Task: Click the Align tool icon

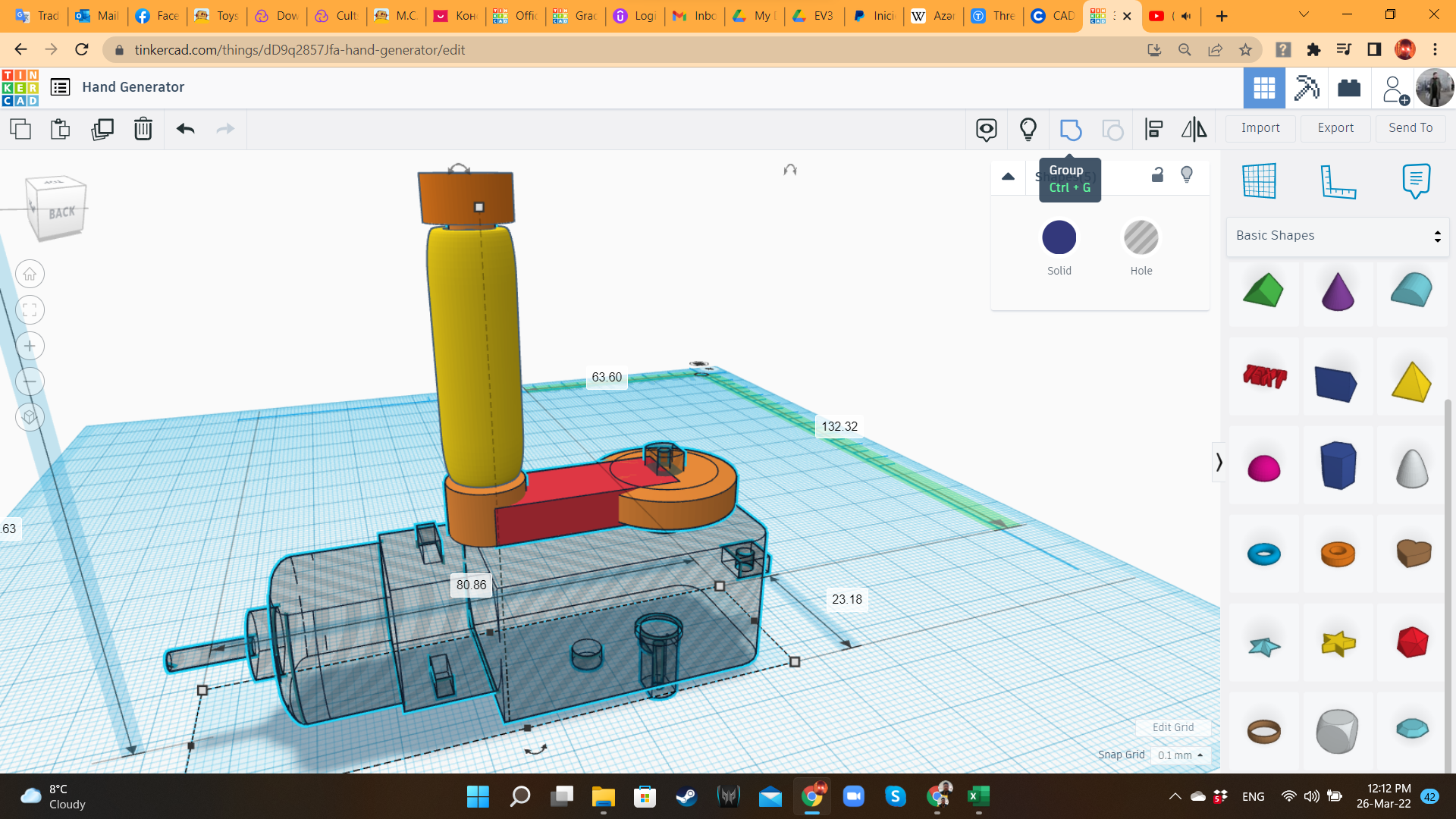Action: [1153, 130]
